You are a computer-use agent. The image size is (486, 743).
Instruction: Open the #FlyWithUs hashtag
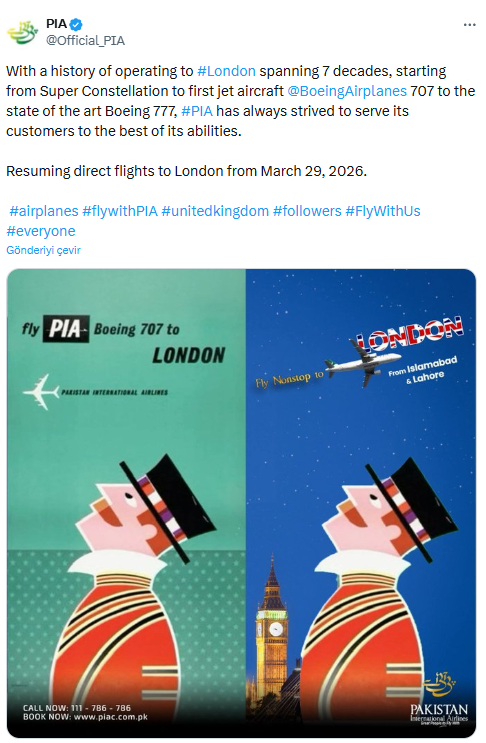click(x=383, y=211)
